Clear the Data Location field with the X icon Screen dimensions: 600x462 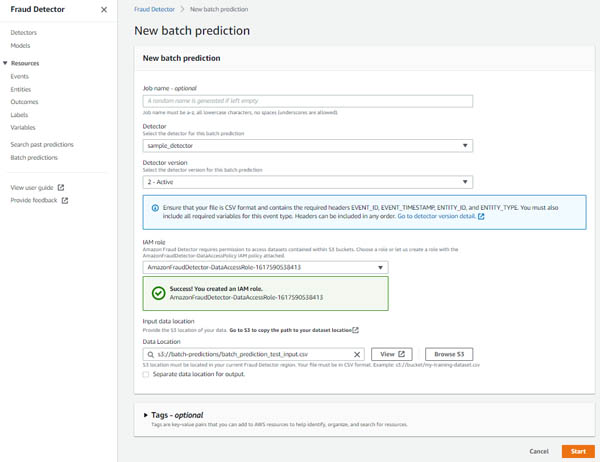[357, 354]
